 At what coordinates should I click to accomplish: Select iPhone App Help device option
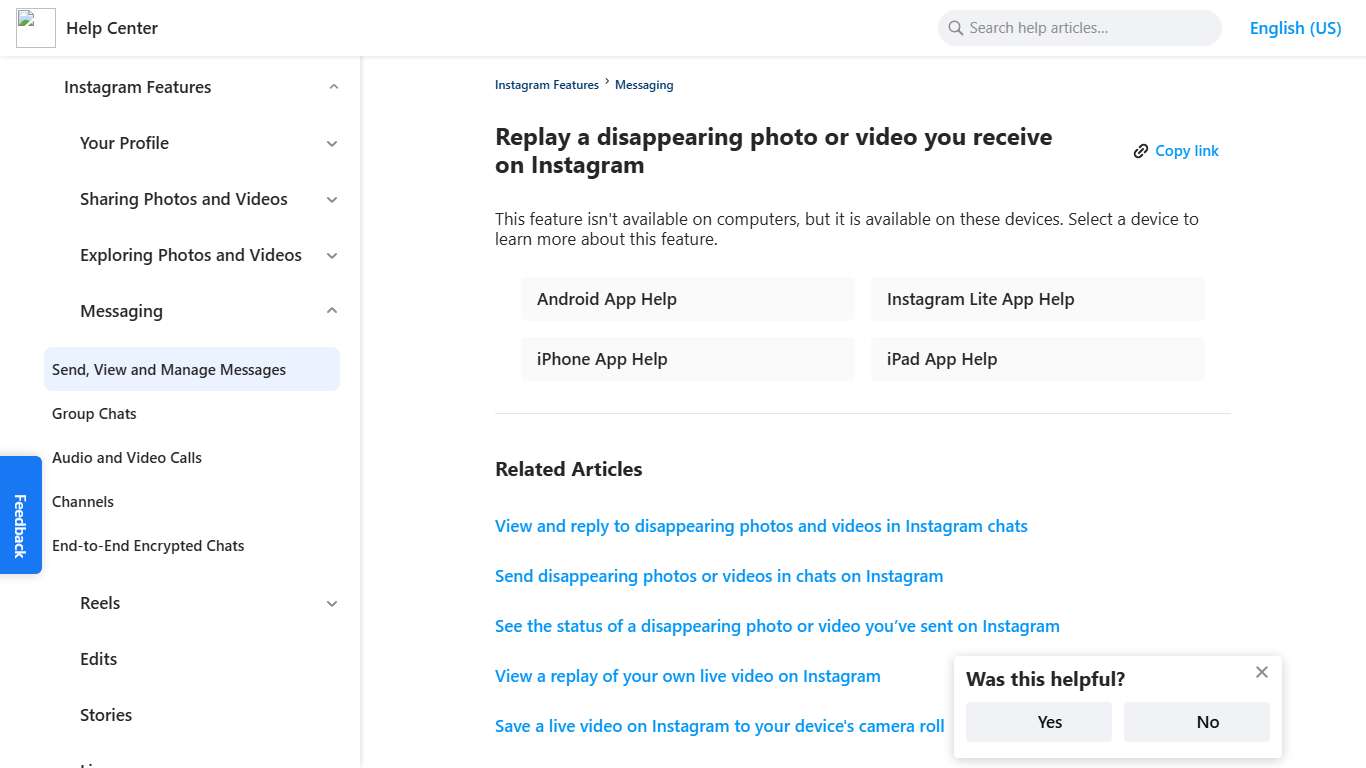click(x=687, y=358)
